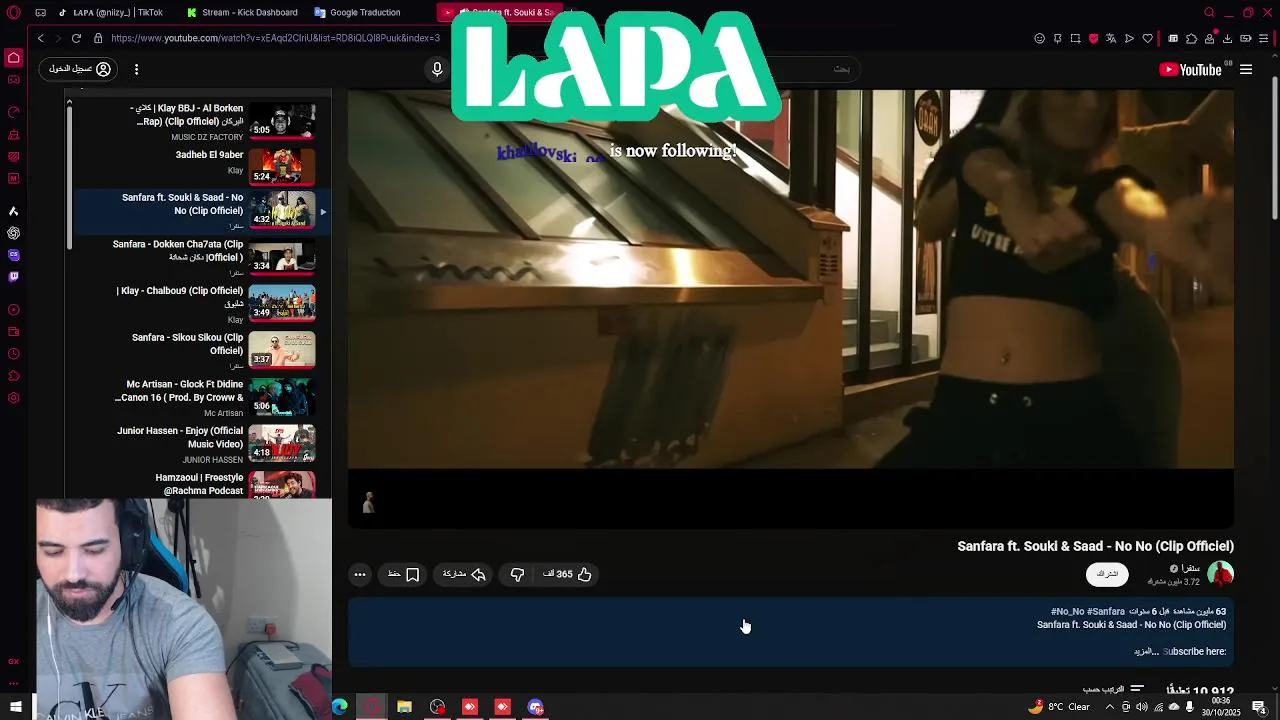The width and height of the screenshot is (1280, 720).
Task: Expand the description with المزيد
Action: coord(1146,651)
